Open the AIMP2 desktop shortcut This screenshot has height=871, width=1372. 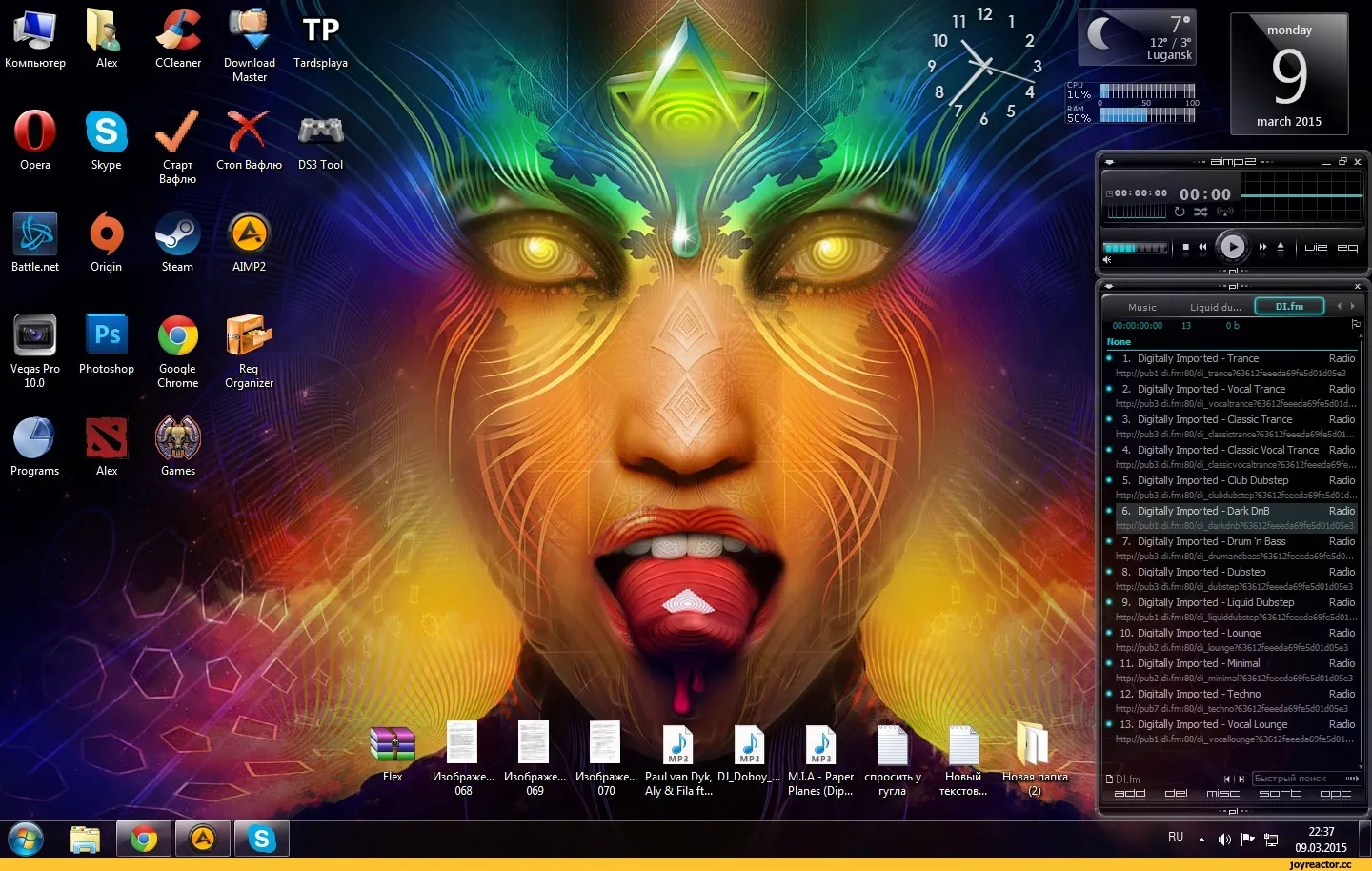coord(250,242)
